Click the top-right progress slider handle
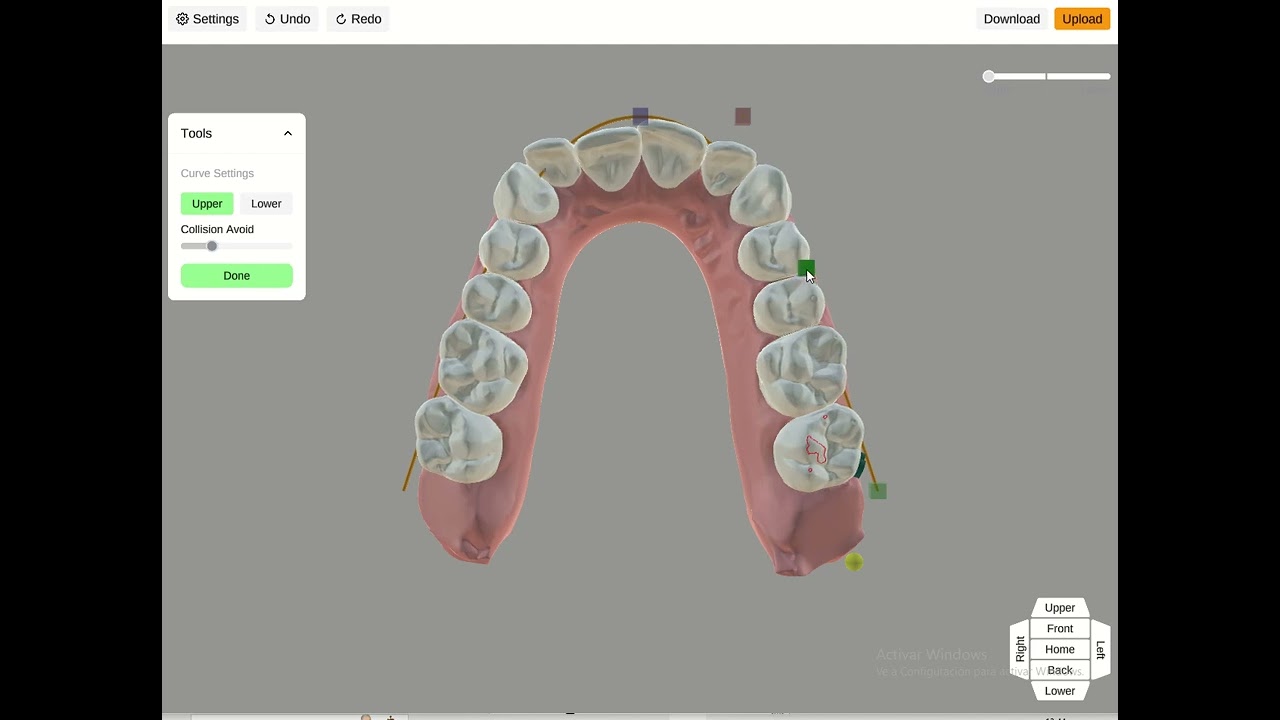 click(x=989, y=76)
